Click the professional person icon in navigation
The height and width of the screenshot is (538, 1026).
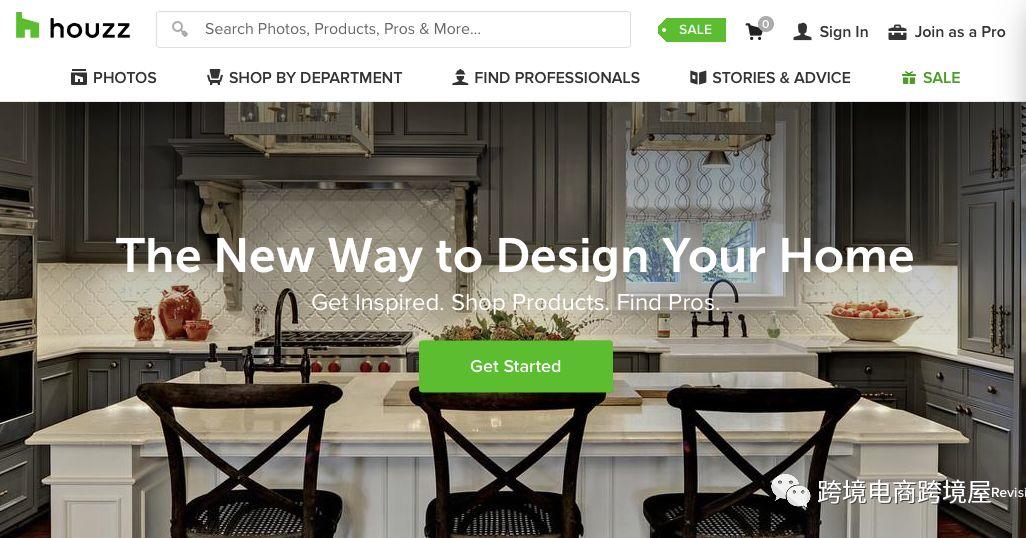click(x=460, y=77)
